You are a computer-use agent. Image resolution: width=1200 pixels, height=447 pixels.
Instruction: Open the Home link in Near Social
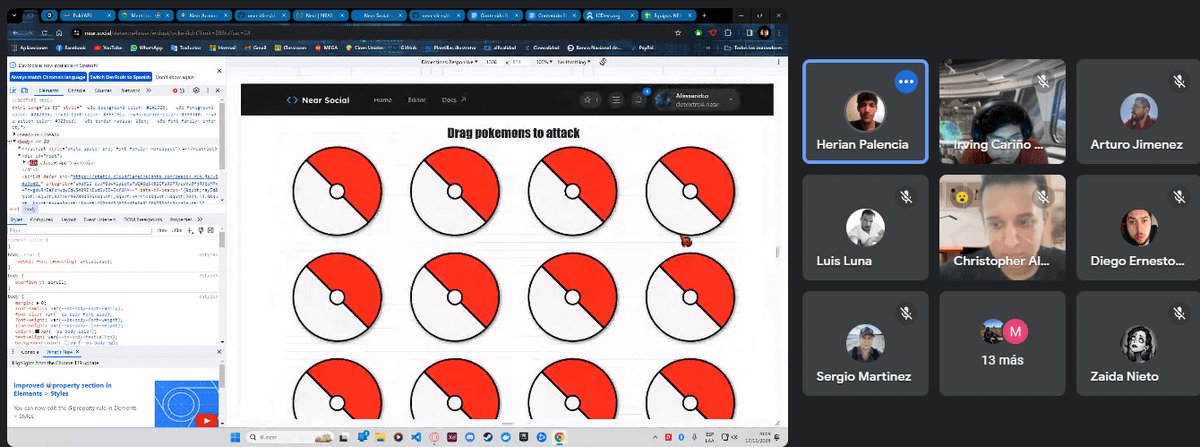click(382, 100)
